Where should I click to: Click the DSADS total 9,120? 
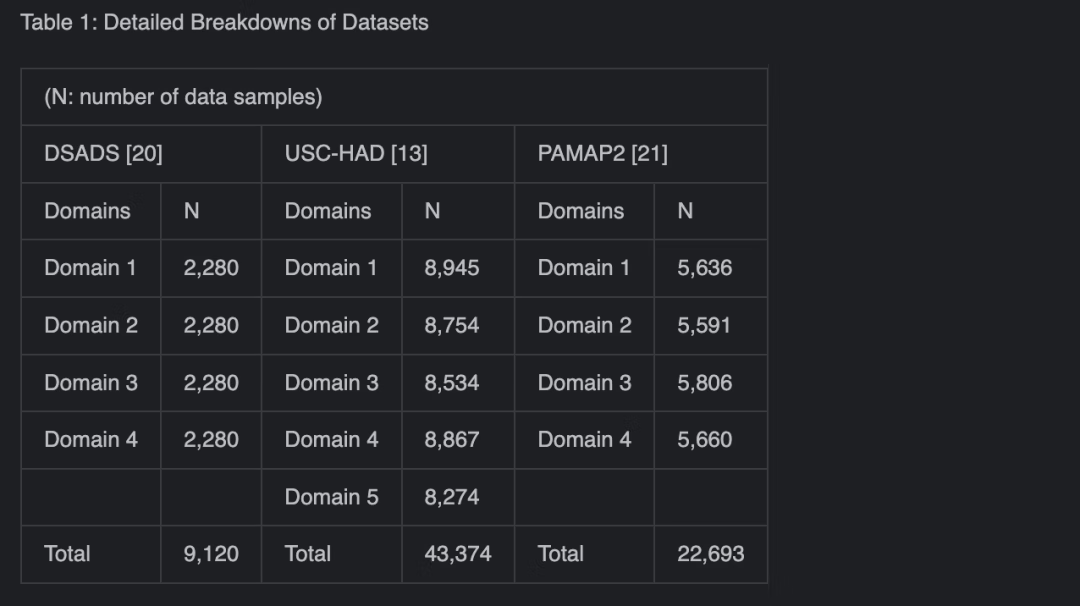(x=211, y=554)
